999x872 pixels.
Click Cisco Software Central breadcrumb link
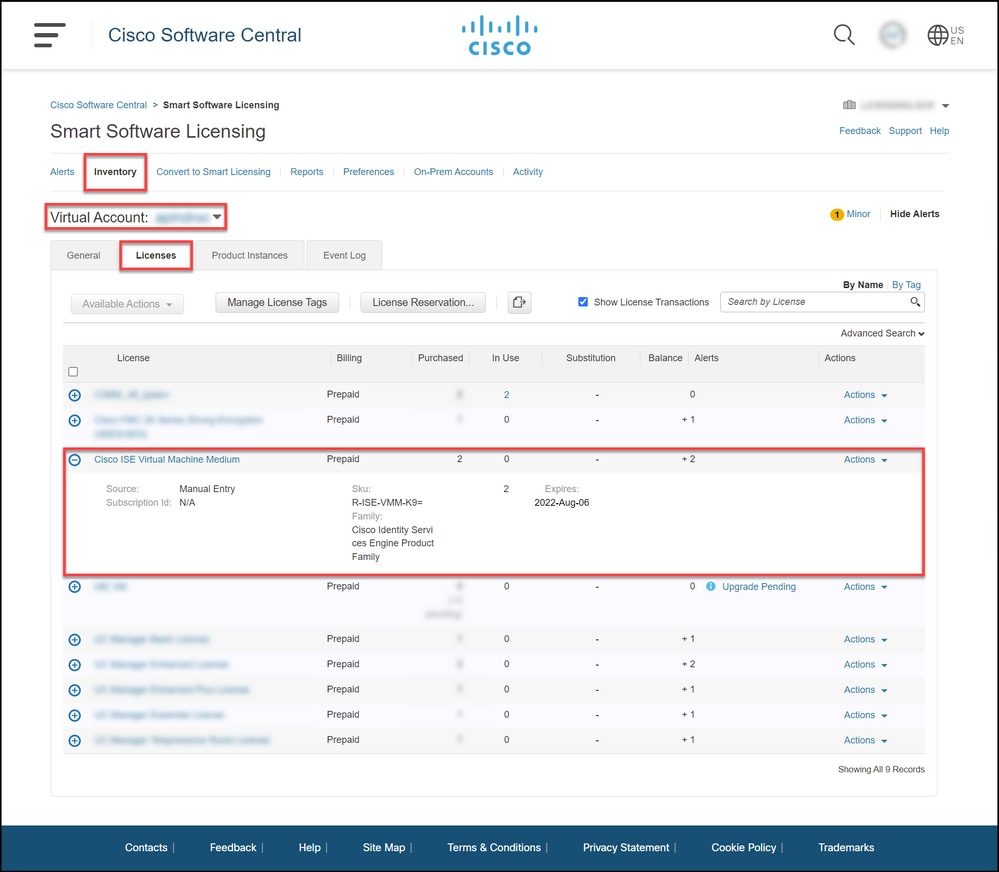(x=98, y=105)
